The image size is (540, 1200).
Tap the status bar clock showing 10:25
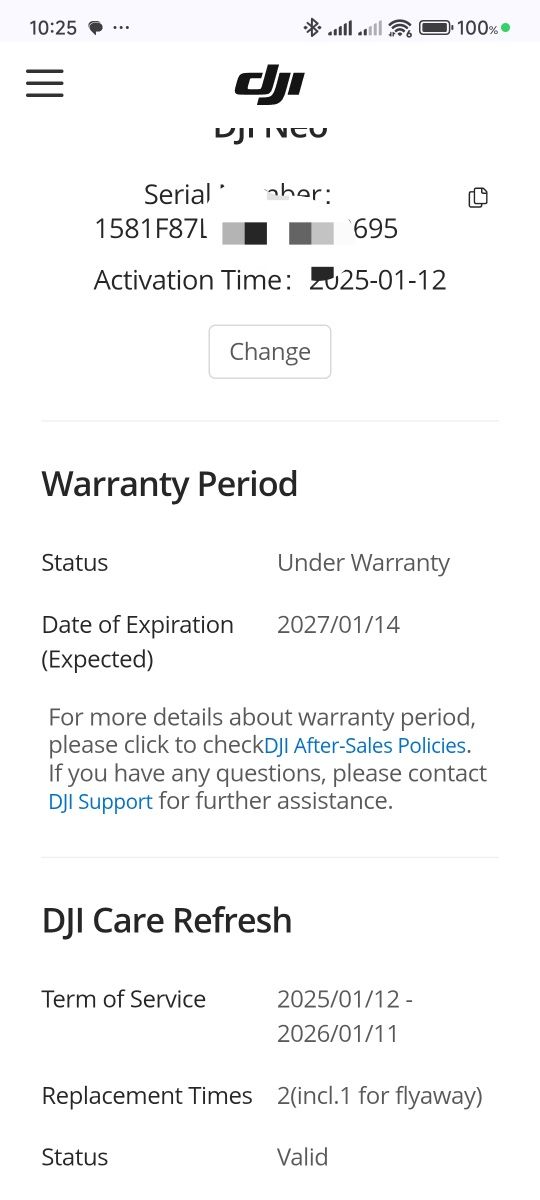(x=53, y=28)
